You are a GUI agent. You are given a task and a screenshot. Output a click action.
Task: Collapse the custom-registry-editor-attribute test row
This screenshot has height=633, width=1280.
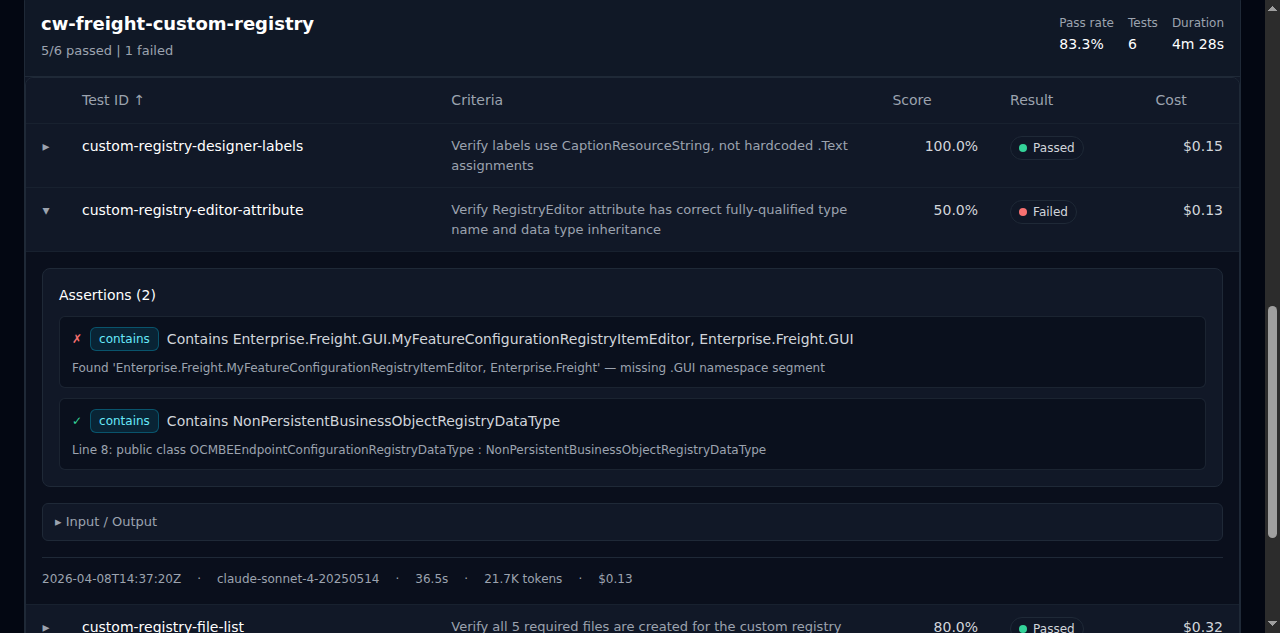(45, 211)
